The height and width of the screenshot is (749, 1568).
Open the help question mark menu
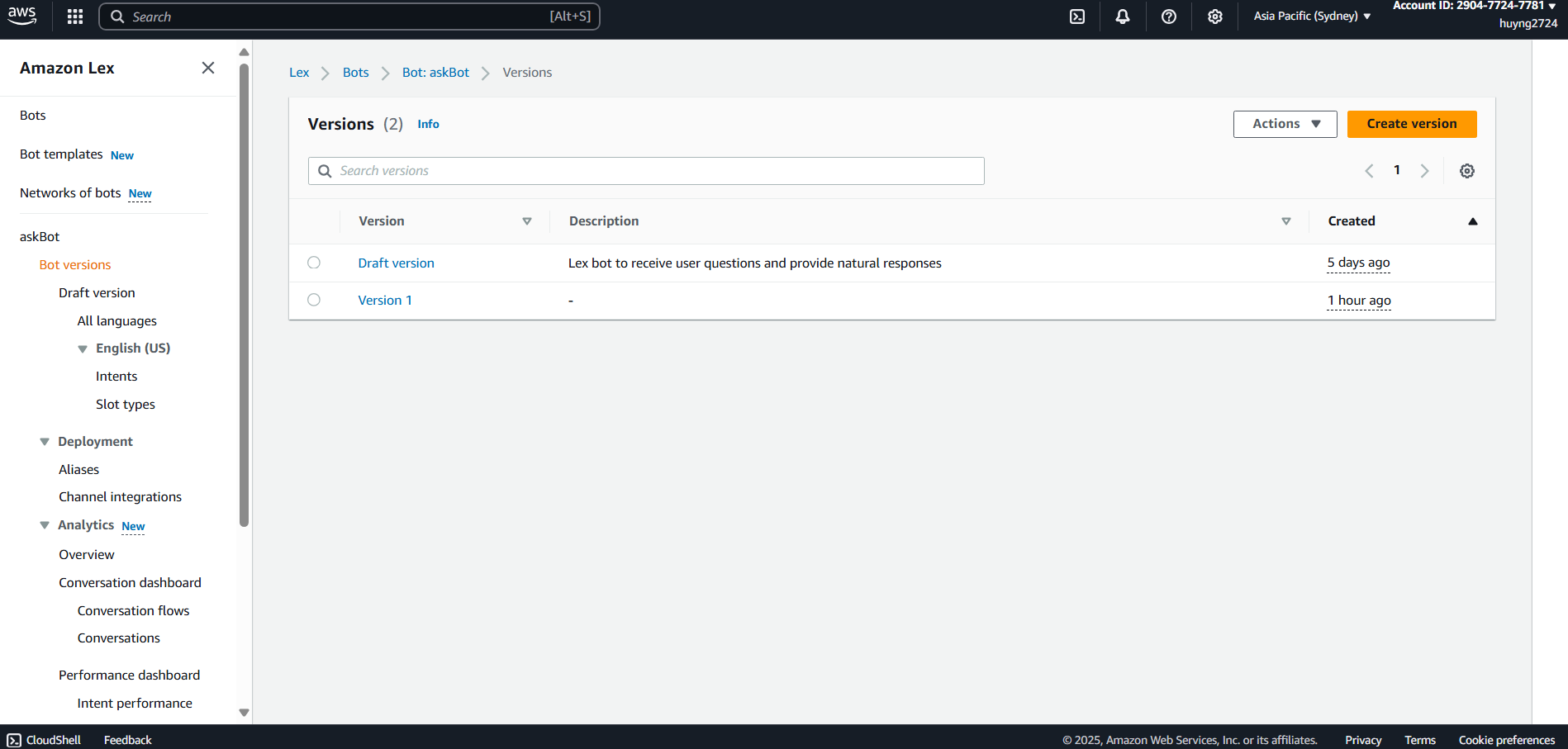(1169, 17)
